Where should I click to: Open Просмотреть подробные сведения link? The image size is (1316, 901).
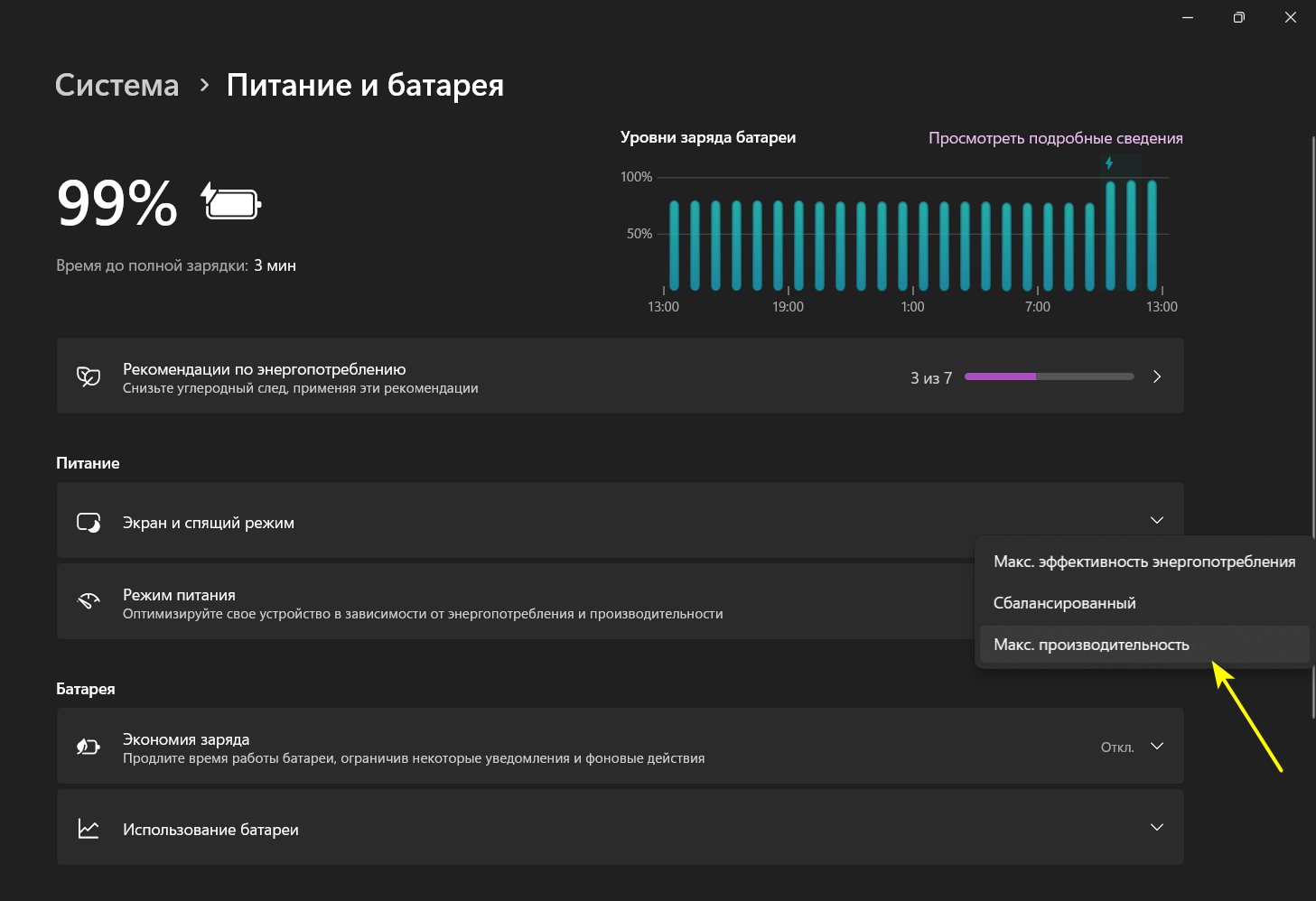point(1055,138)
